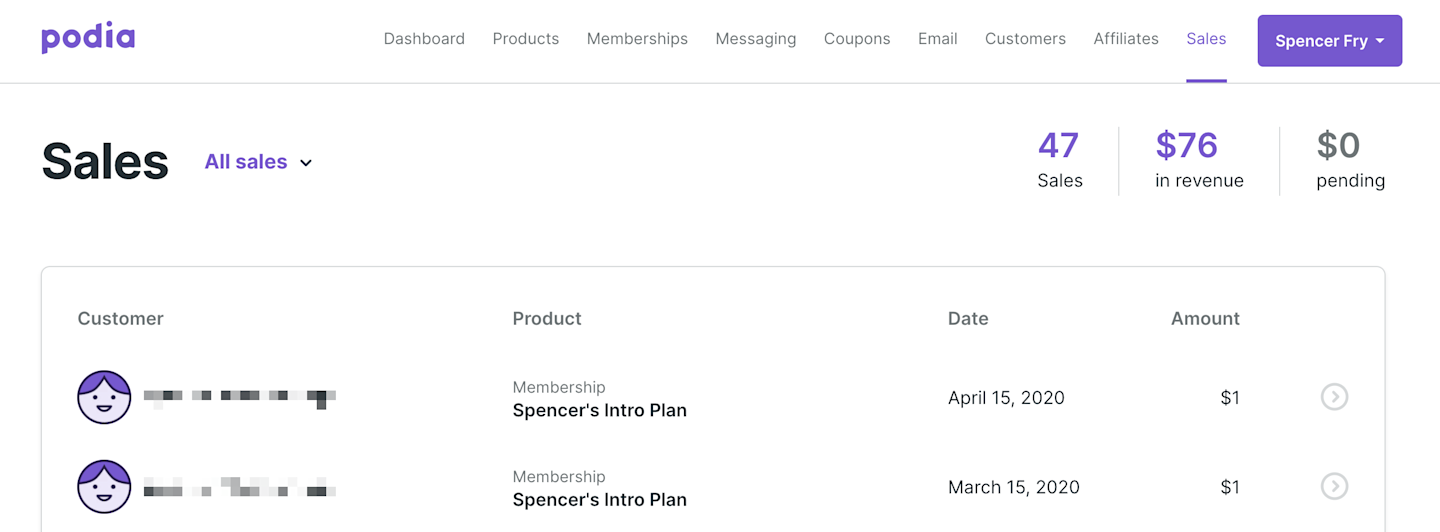Open April 15 sale details arrow
The width and height of the screenshot is (1440, 532).
tap(1334, 397)
